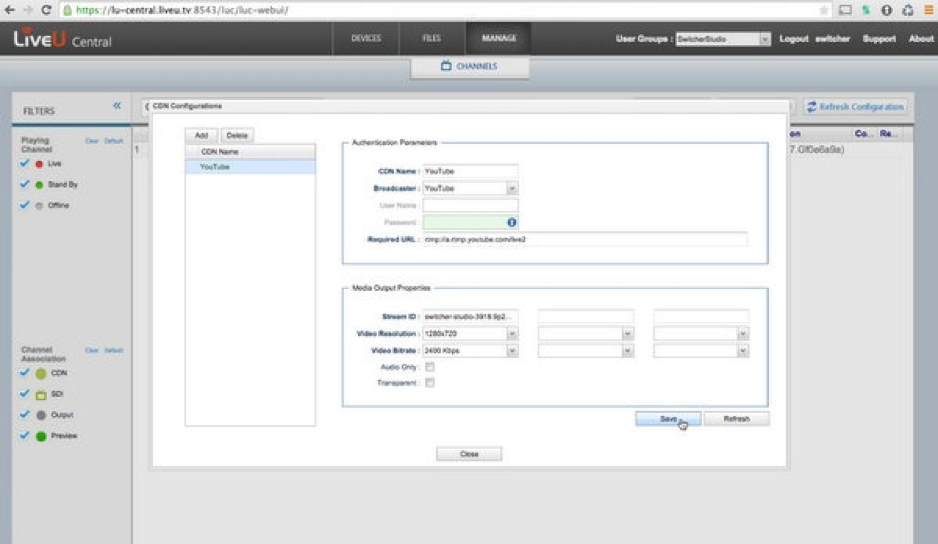Click the Support link
The image size is (938, 544).
coord(879,39)
